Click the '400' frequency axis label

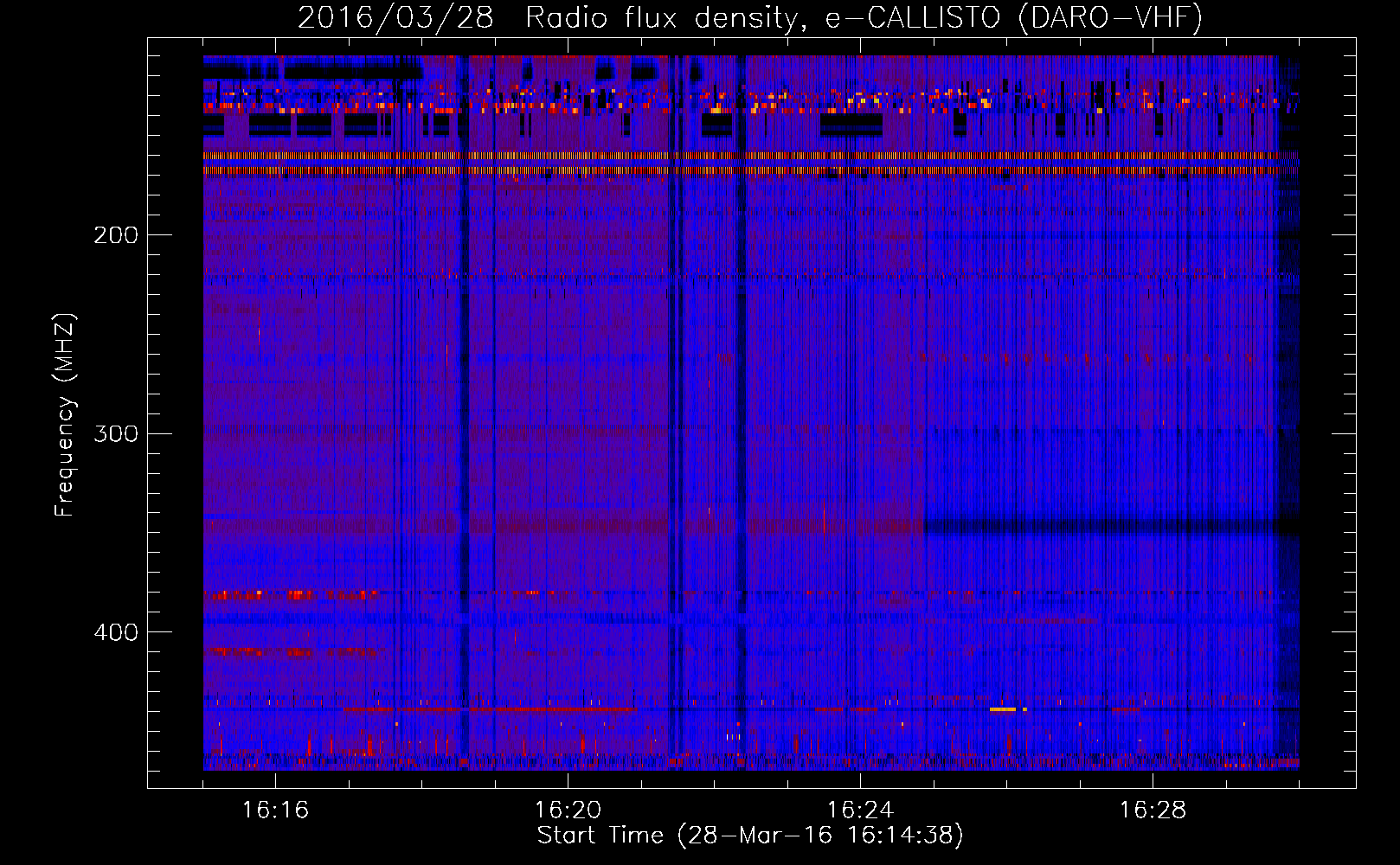pyautogui.click(x=116, y=632)
